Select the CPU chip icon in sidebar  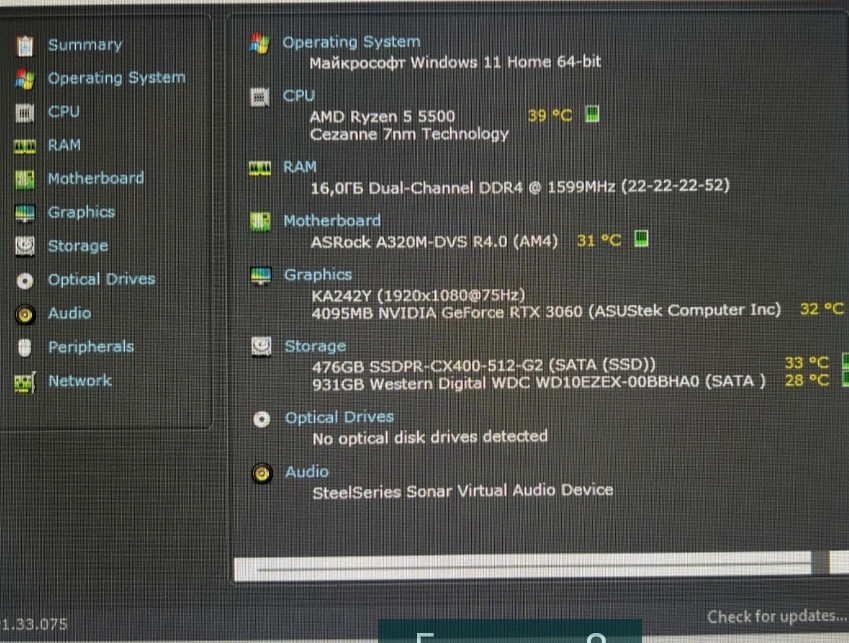pyautogui.click(x=26, y=112)
